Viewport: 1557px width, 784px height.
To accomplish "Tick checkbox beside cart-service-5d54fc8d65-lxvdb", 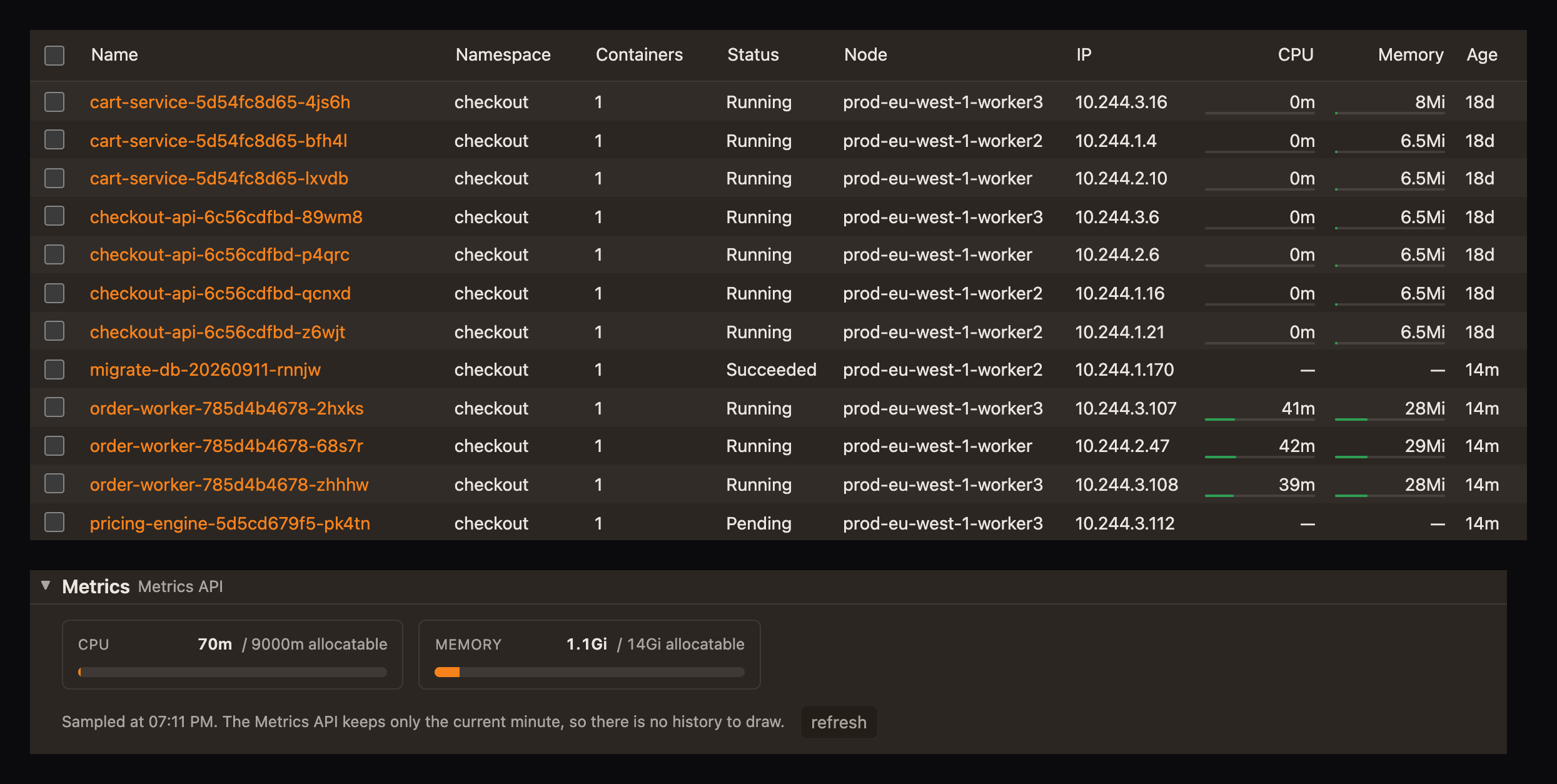I will point(54,178).
